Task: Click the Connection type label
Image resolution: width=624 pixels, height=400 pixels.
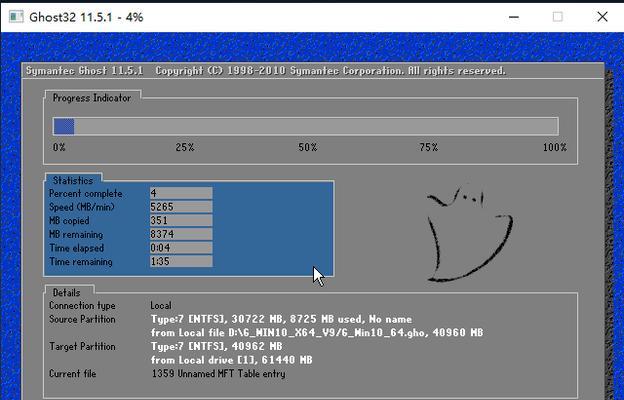Action: coord(82,306)
